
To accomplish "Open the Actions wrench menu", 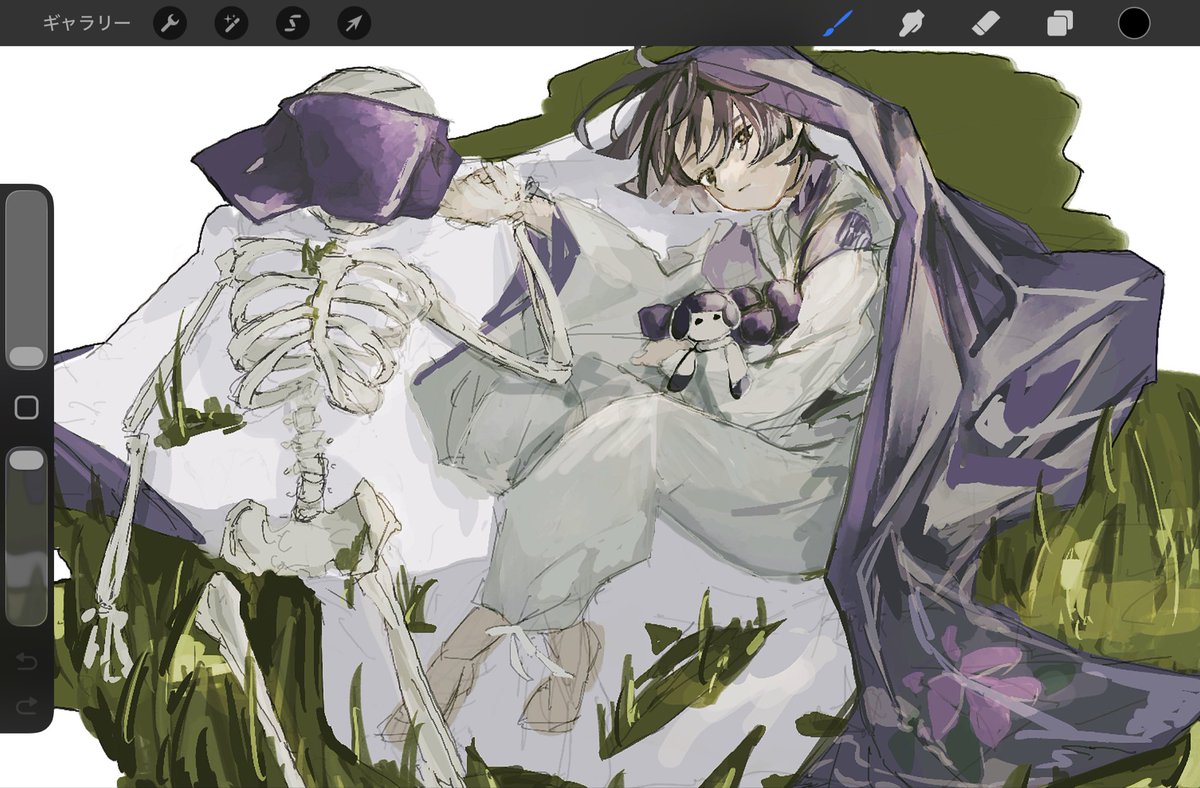I will (x=170, y=23).
